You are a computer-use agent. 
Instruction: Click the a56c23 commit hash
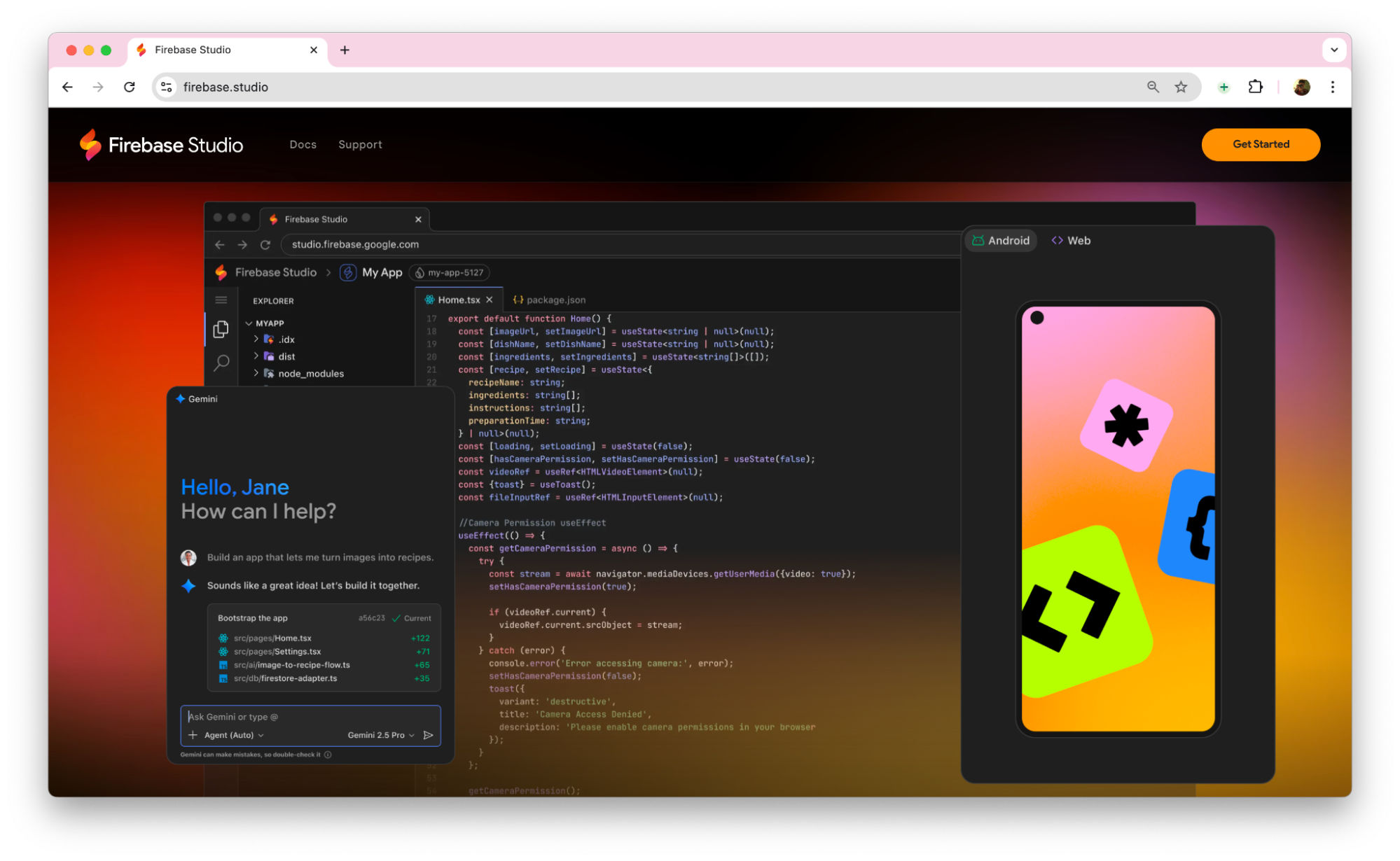[x=371, y=618]
